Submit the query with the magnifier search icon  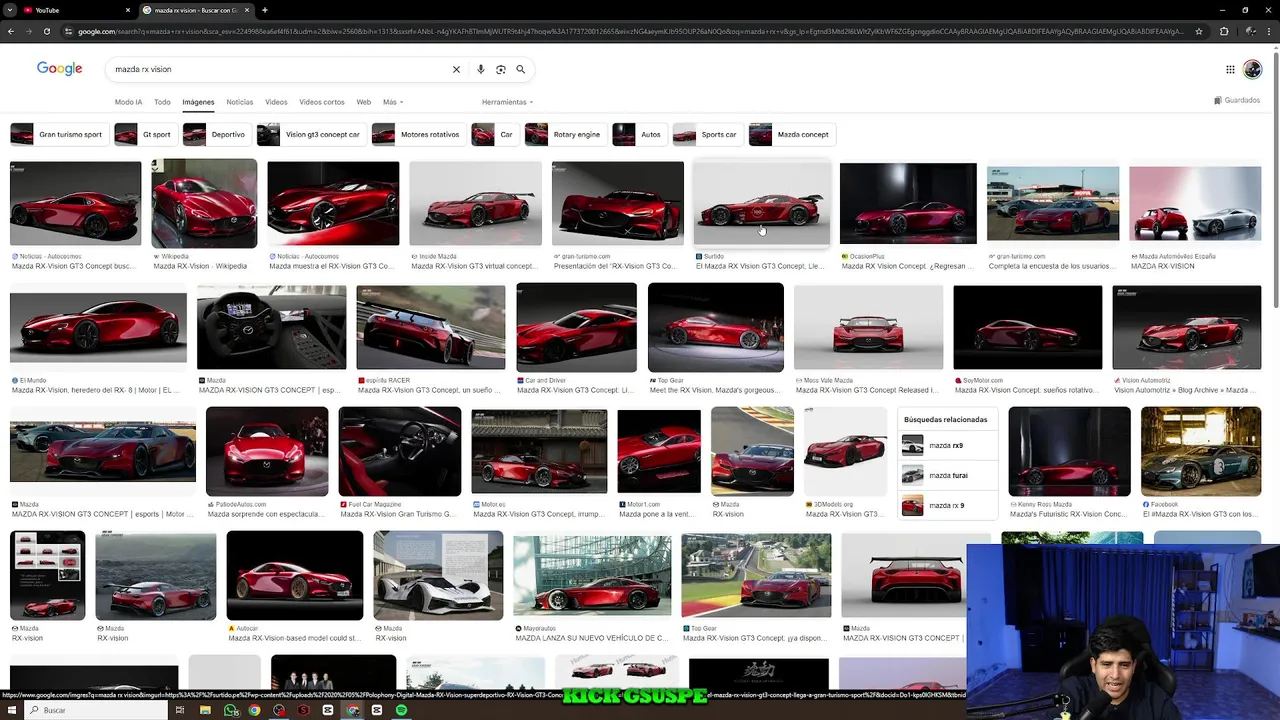click(x=520, y=69)
